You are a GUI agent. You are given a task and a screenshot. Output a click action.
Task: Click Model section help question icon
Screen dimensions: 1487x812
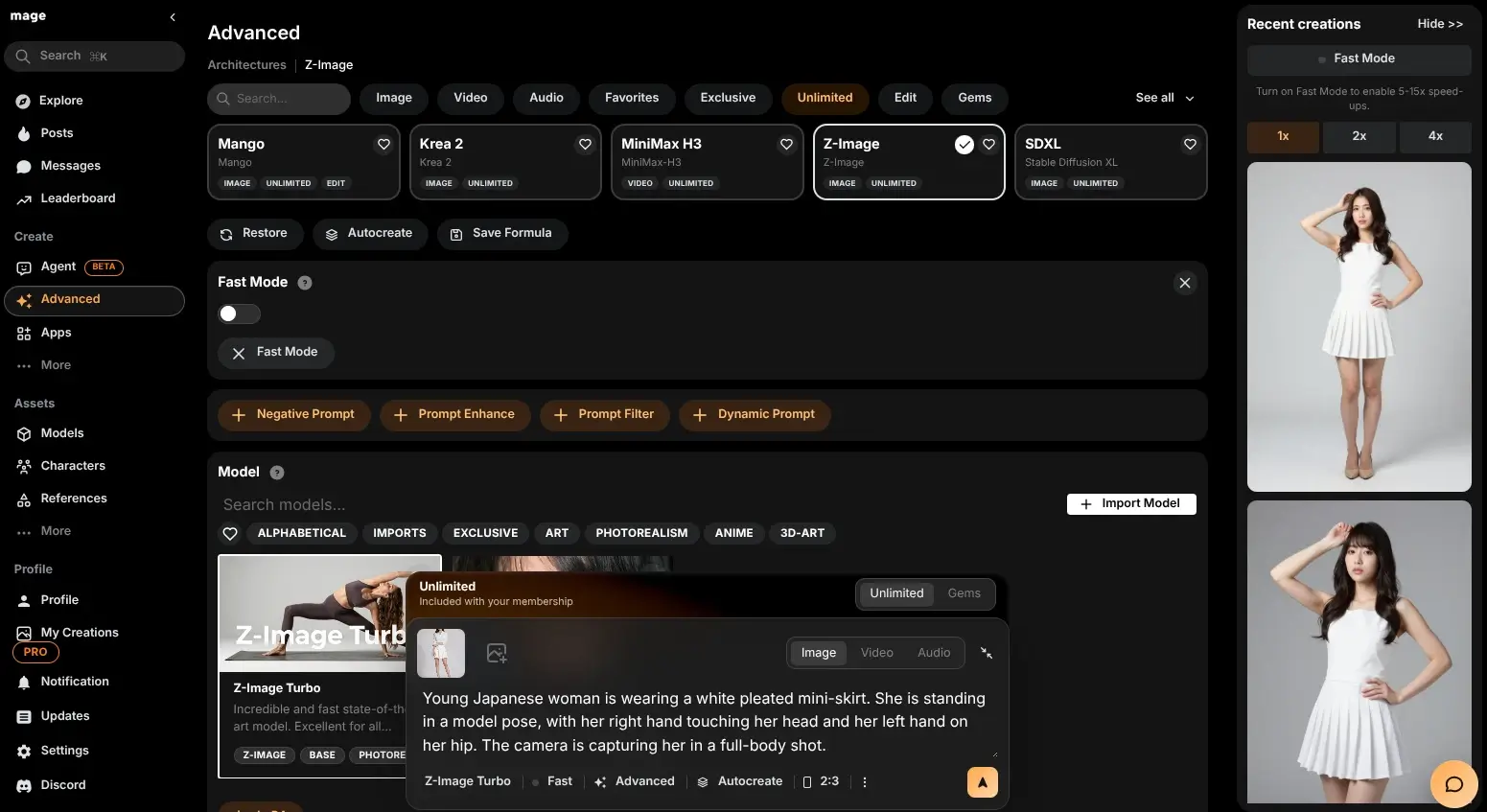tap(277, 473)
